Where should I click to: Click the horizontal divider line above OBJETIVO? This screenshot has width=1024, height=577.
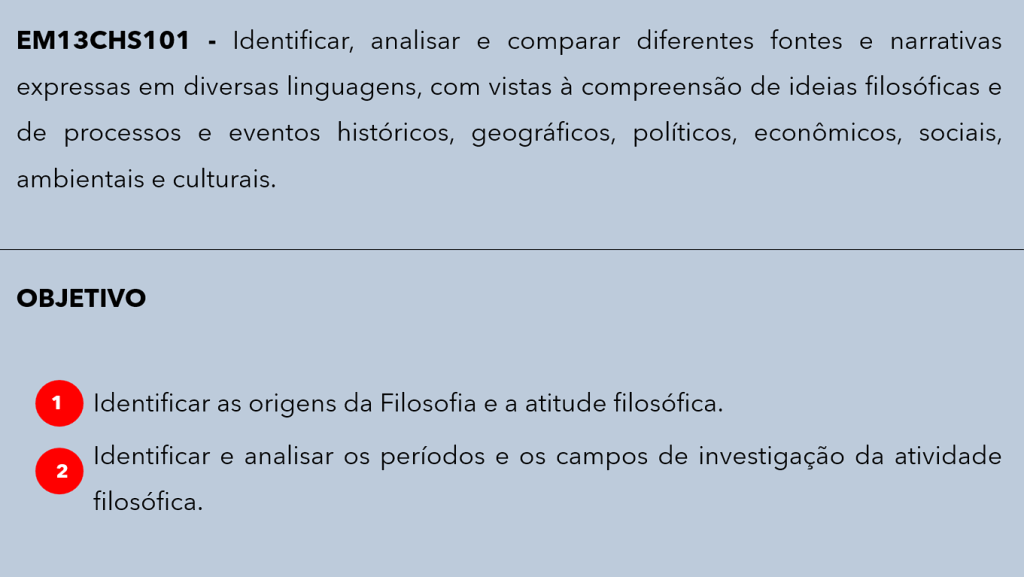coord(512,249)
